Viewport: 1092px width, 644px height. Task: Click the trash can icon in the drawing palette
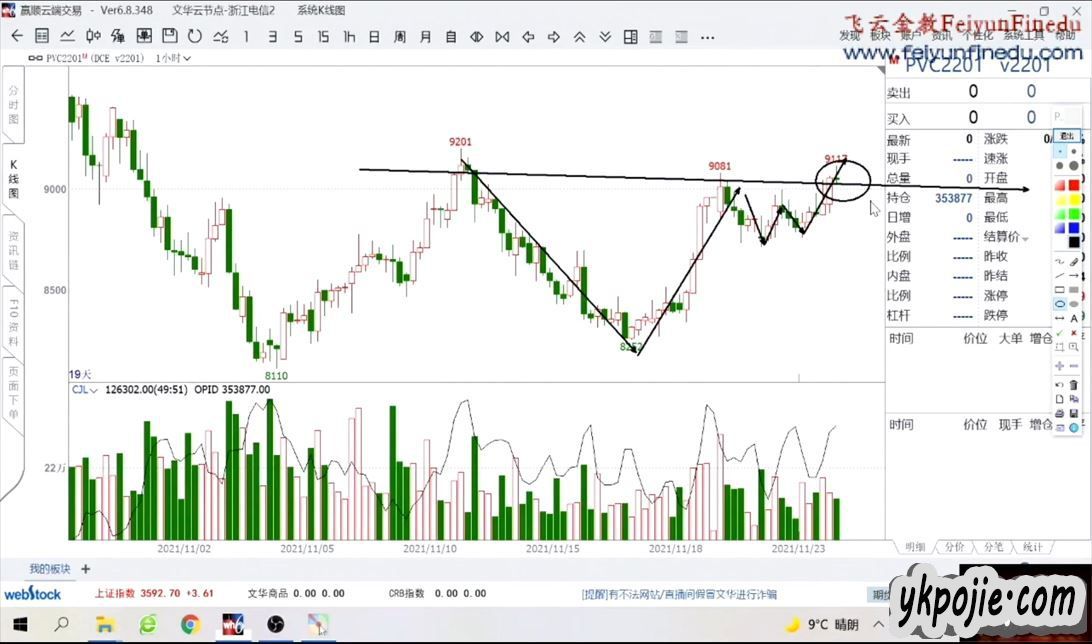1074,384
